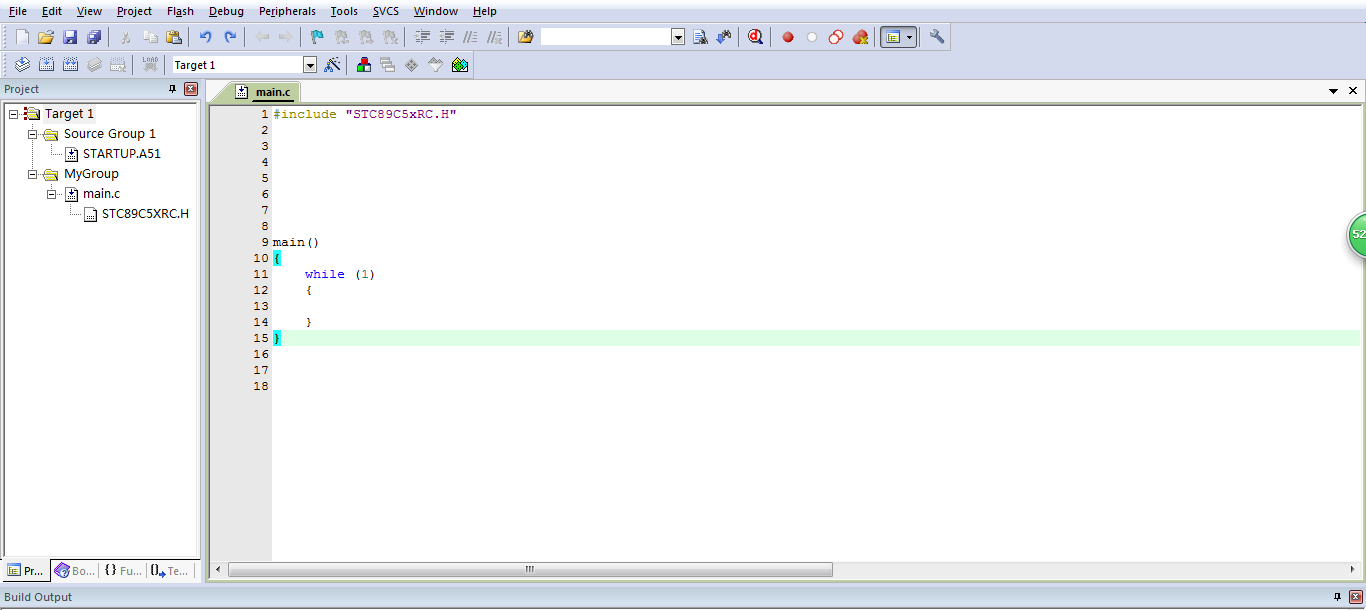Select STARTUP.A51 in the project tree
The width and height of the screenshot is (1366, 610).
(122, 154)
